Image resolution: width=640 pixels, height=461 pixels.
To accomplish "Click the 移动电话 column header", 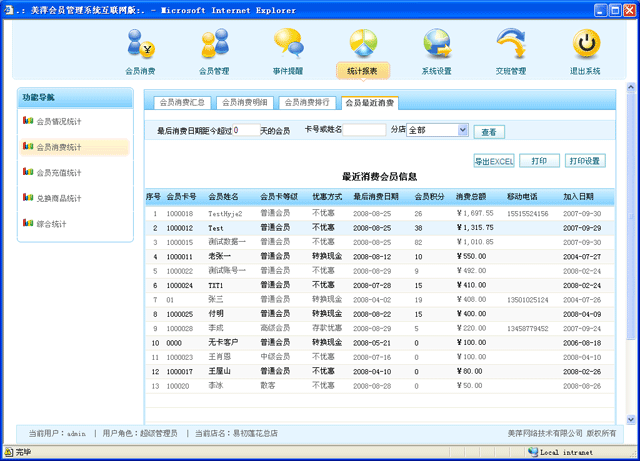I will [522, 197].
